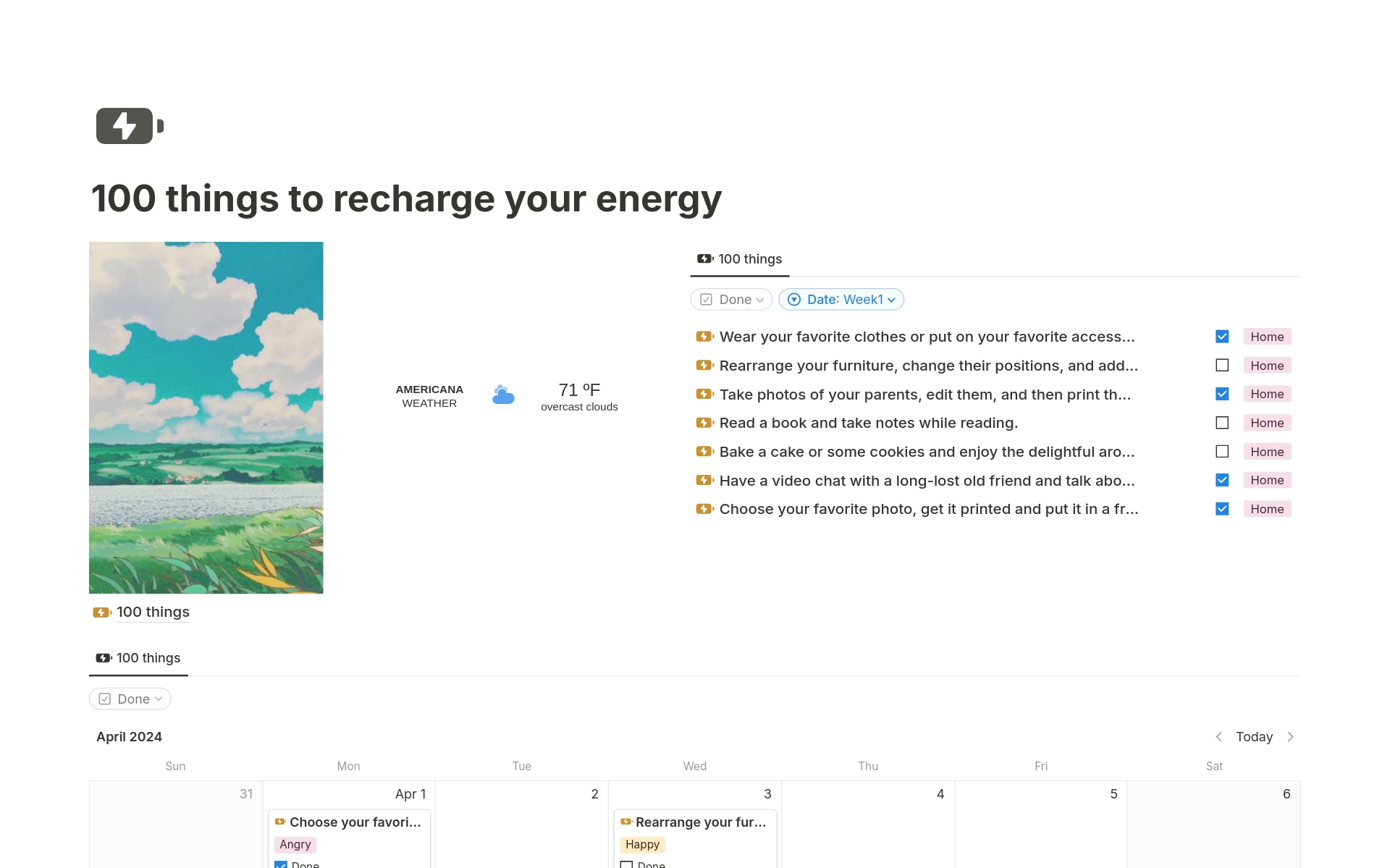Image resolution: width=1390 pixels, height=868 pixels.
Task: Open the Done filter above the calendar
Action: 130,699
